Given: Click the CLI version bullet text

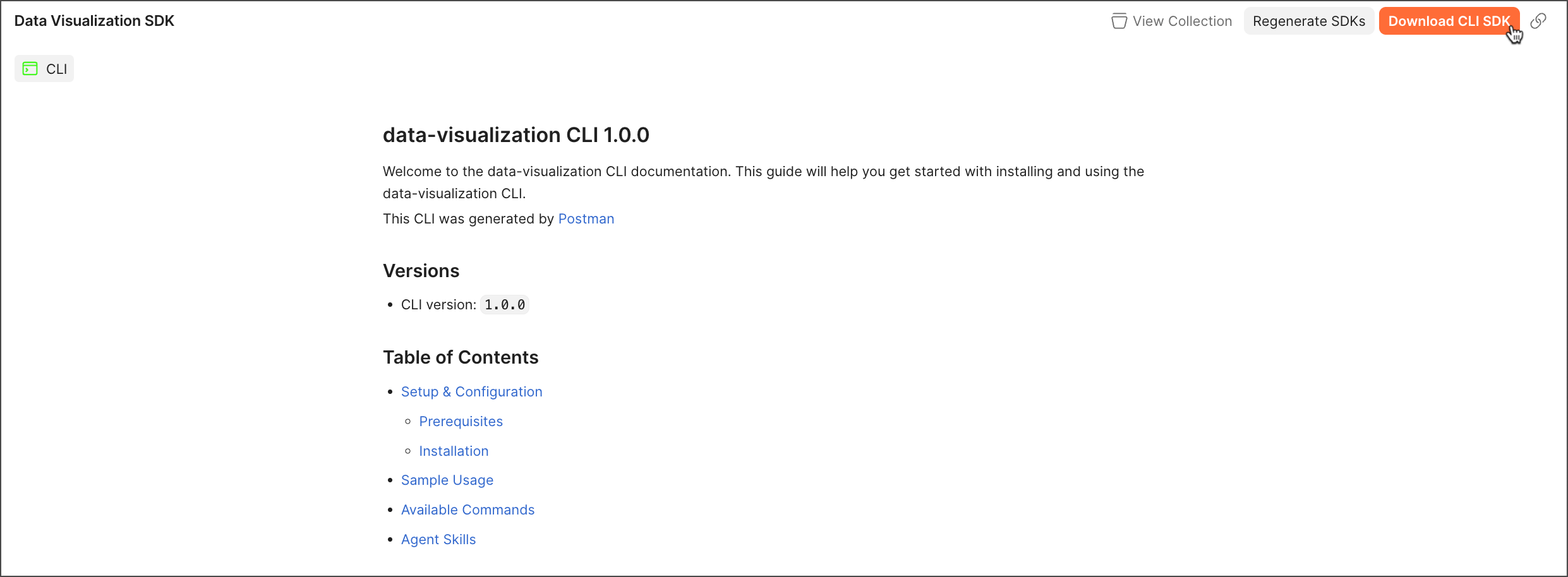Looking at the screenshot, I should click(x=438, y=305).
